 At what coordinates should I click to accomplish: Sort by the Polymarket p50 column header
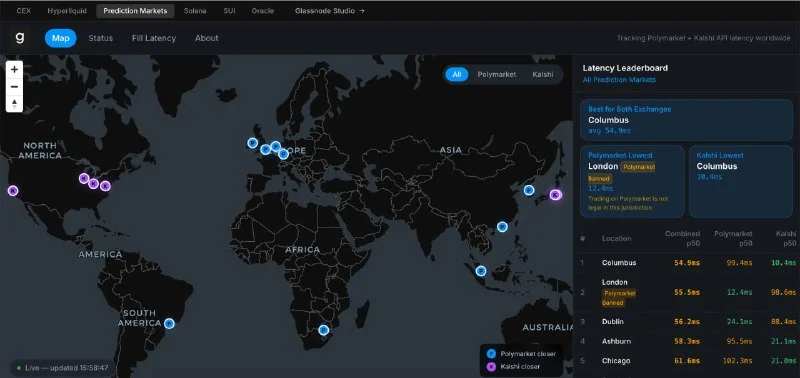(733, 238)
